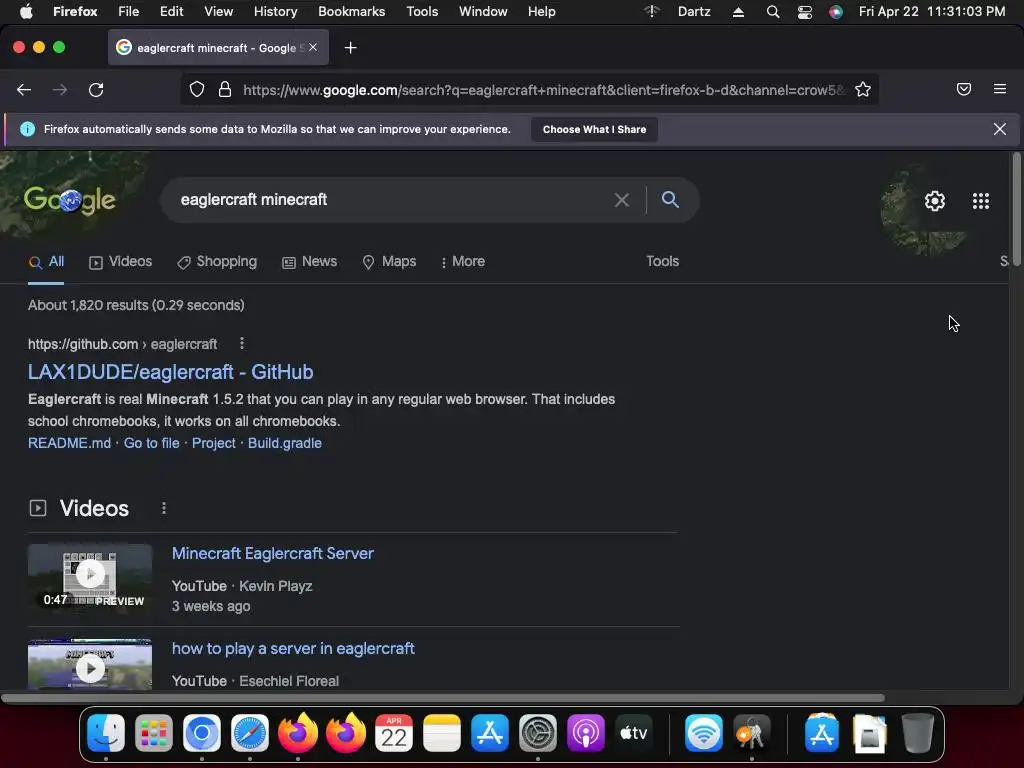
Task: Open System Preferences in the dock
Action: click(537, 733)
